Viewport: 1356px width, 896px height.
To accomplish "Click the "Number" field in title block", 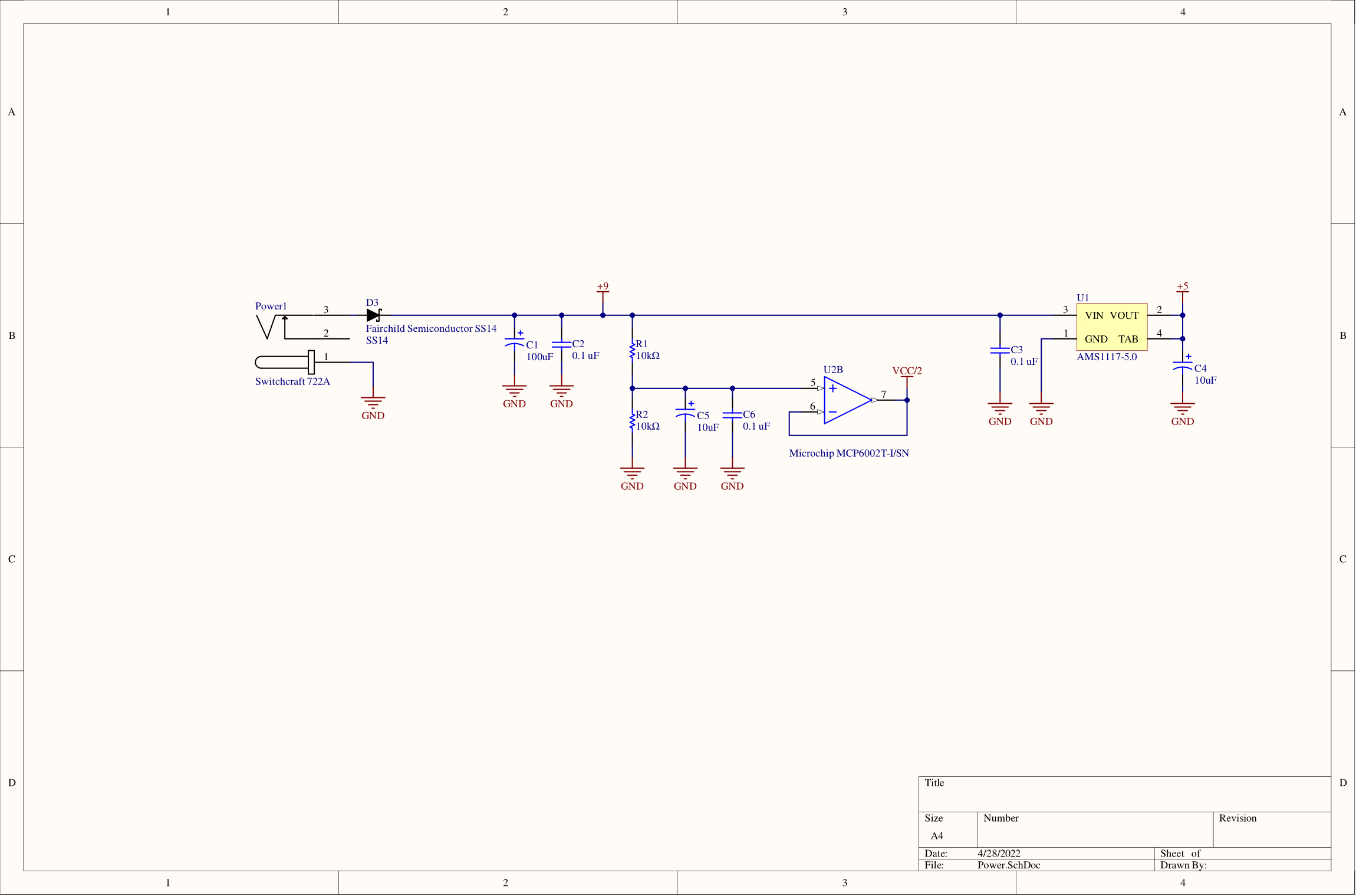I will [x=1095, y=830].
